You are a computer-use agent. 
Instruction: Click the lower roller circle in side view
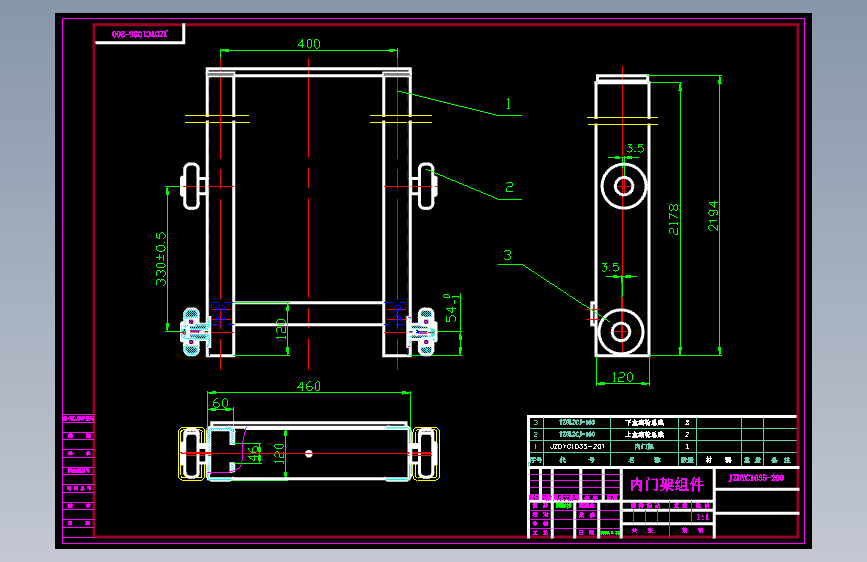[621, 332]
